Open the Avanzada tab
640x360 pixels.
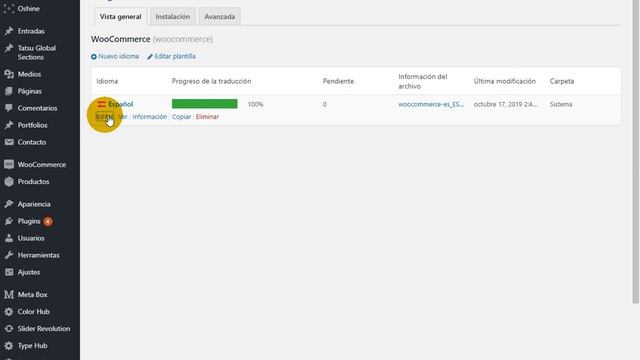pyautogui.click(x=220, y=17)
